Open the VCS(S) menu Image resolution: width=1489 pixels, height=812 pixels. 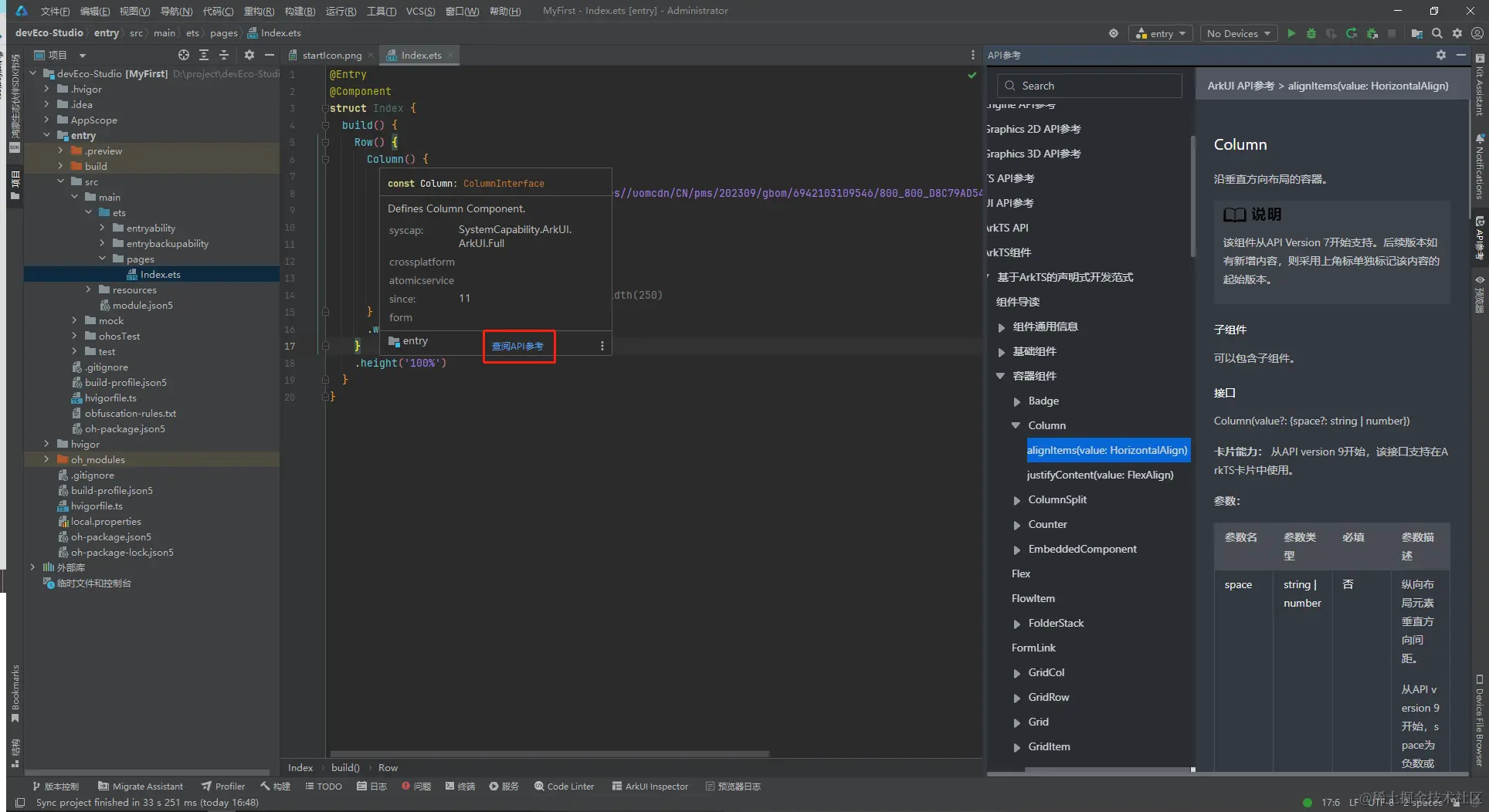pos(420,11)
